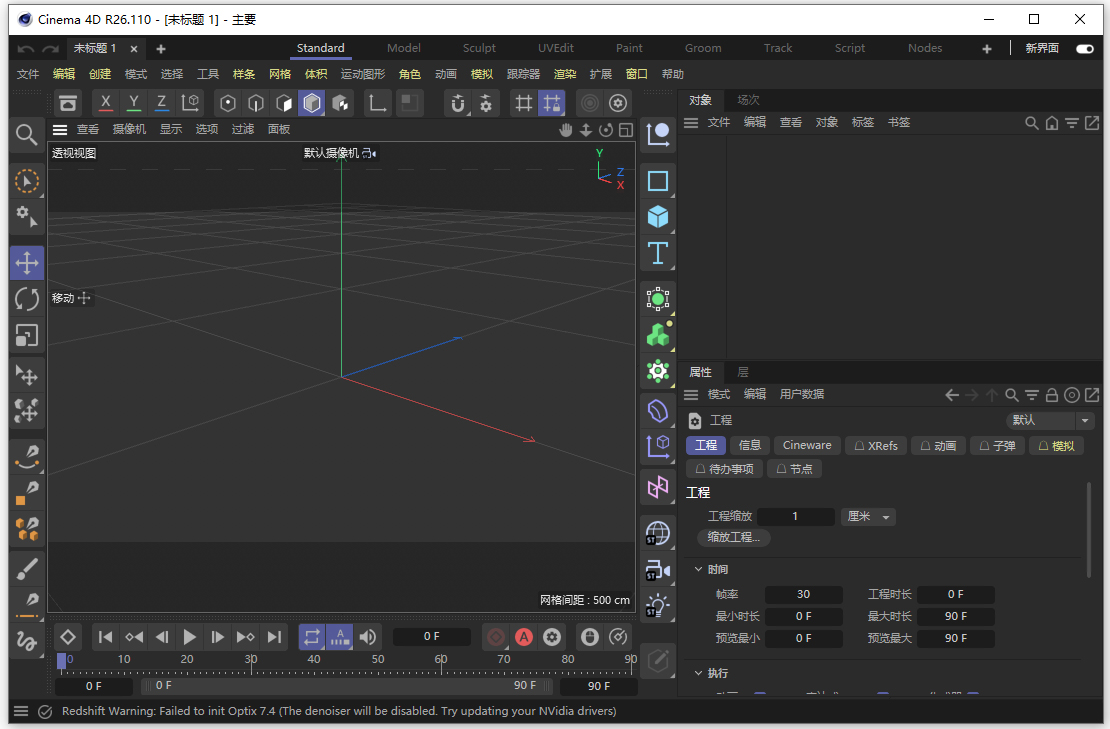1110x729 pixels.
Task: Switch to the Sculpt layout tab
Action: [x=479, y=48]
